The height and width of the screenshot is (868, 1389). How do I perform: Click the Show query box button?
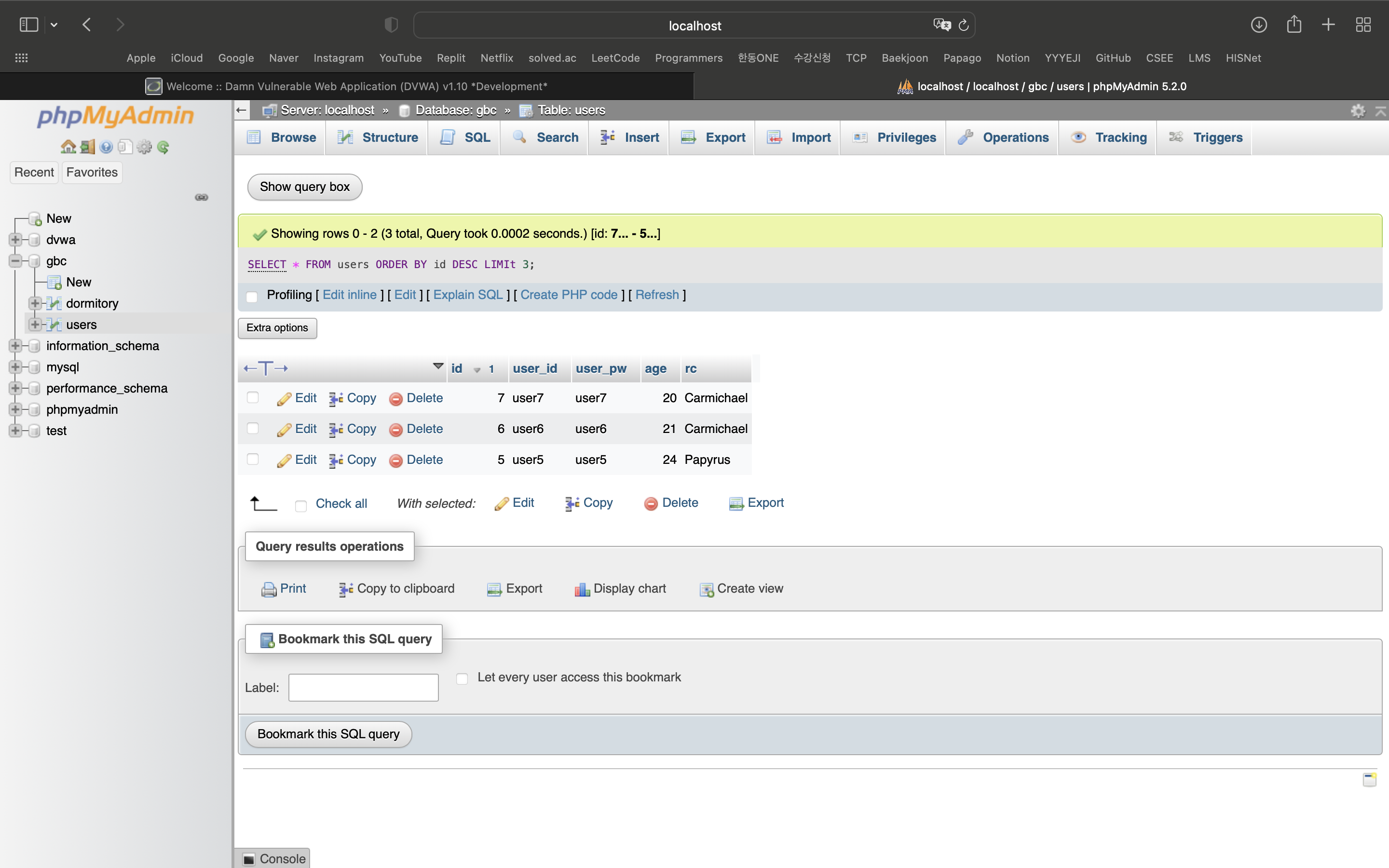305,187
